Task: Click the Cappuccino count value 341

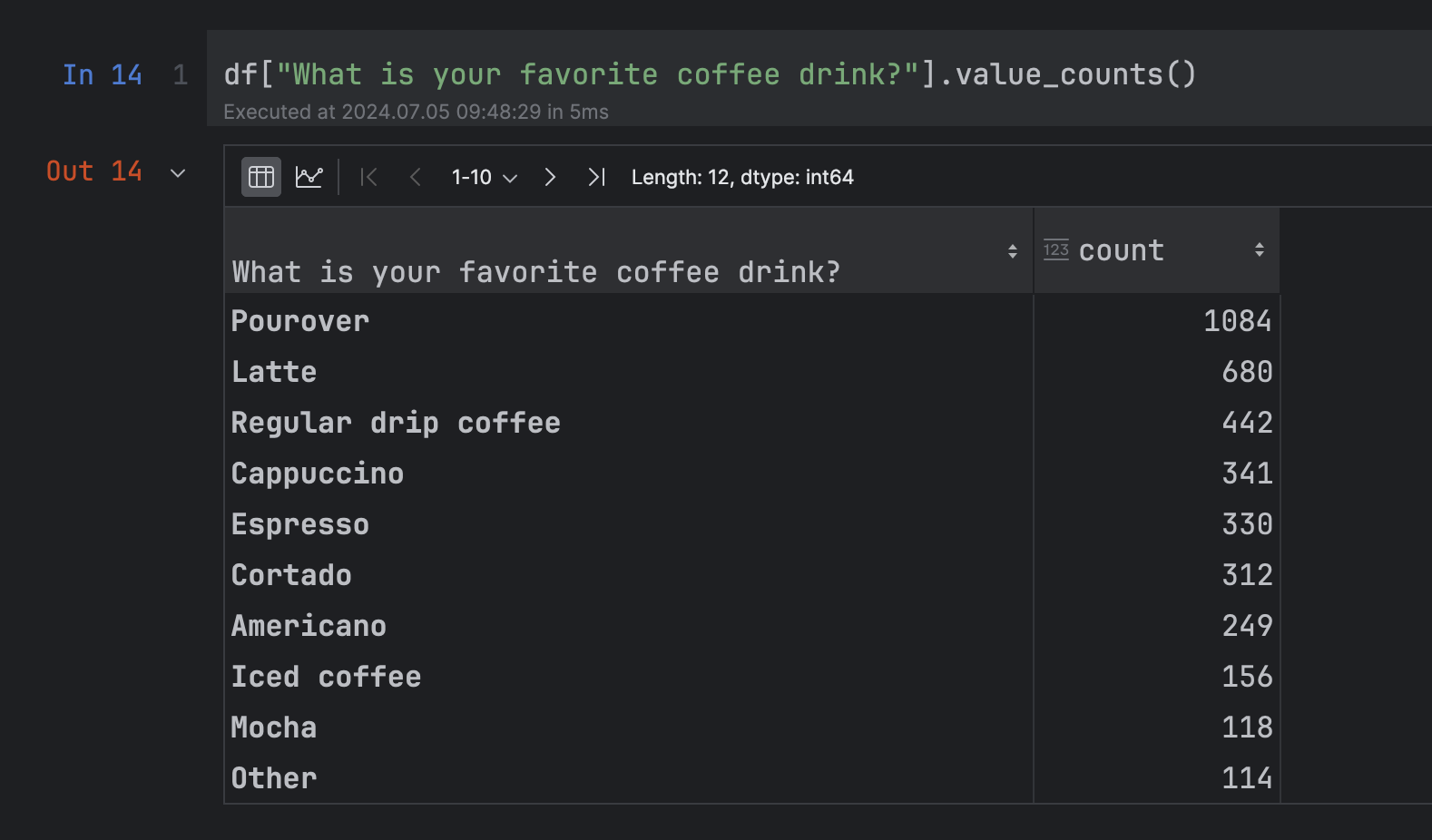Action: coord(1247,474)
